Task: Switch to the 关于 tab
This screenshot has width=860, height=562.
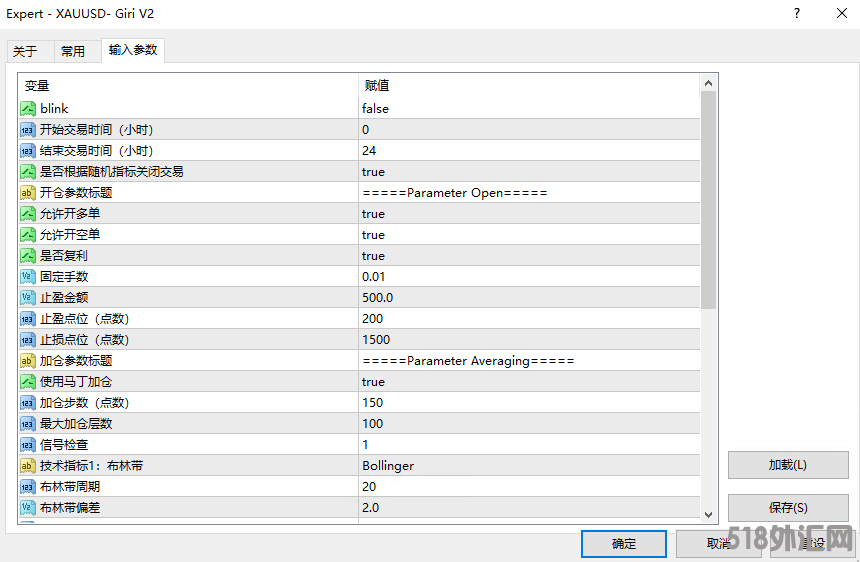Action: point(25,51)
